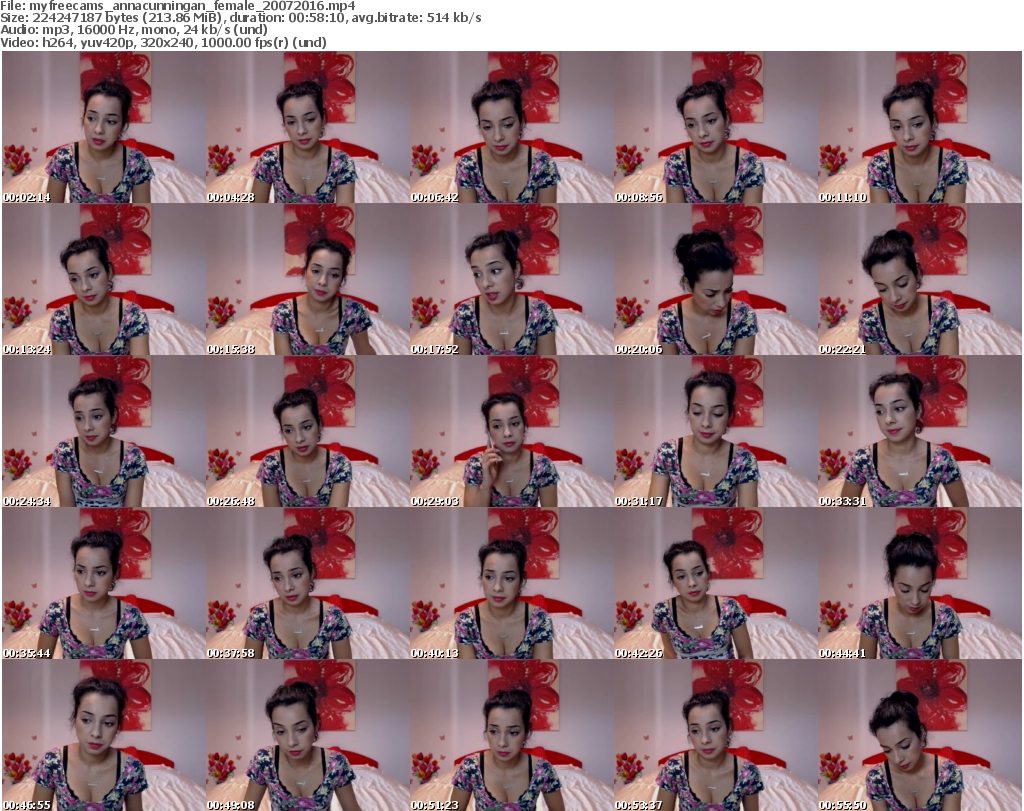Screen dimensions: 1024x811
Task: Select the thumbnail stamped 00:04:28
Action: tap(308, 127)
